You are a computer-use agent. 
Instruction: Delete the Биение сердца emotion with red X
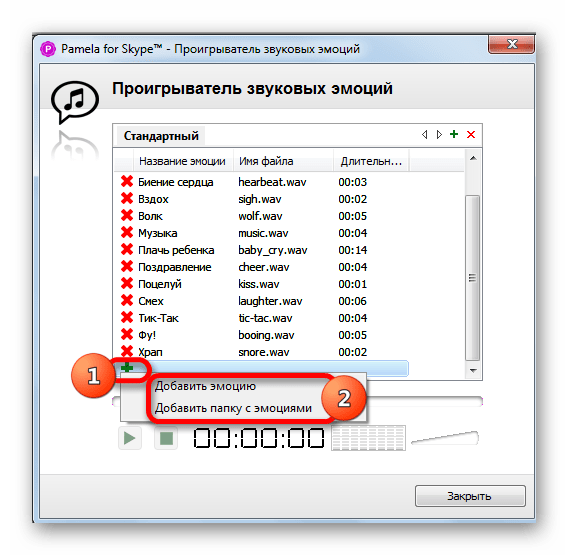click(127, 181)
